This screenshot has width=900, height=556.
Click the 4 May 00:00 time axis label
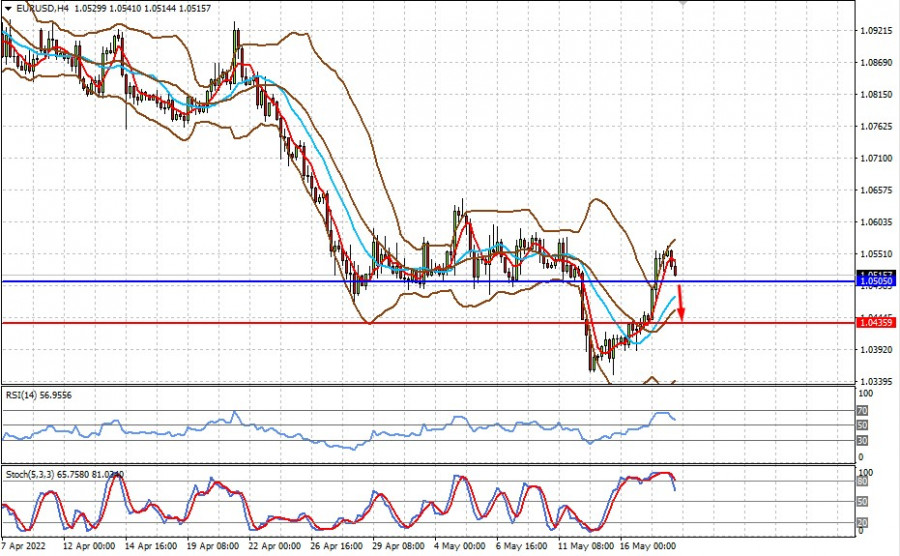click(x=460, y=546)
